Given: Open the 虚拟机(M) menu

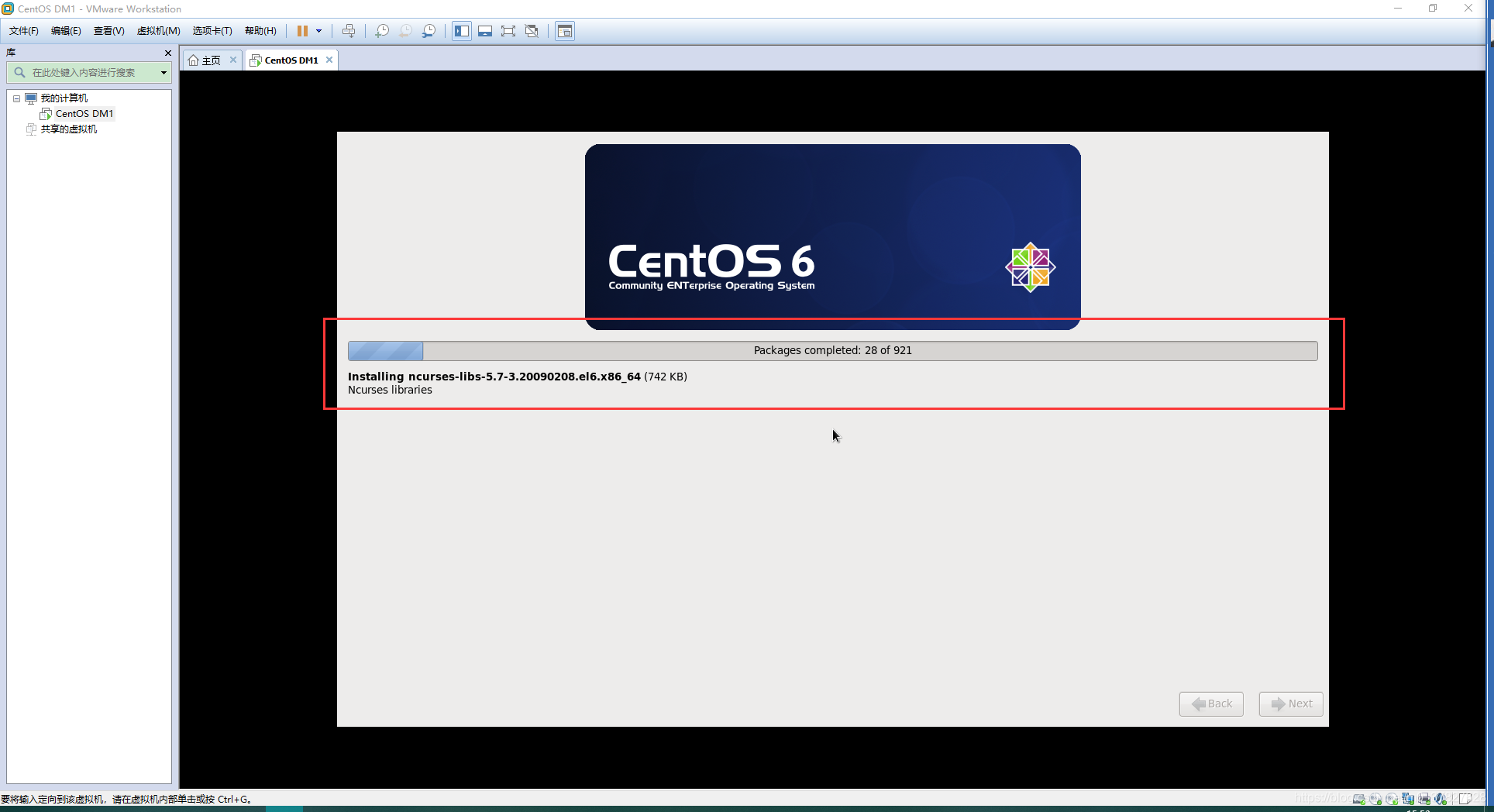Looking at the screenshot, I should click(158, 31).
